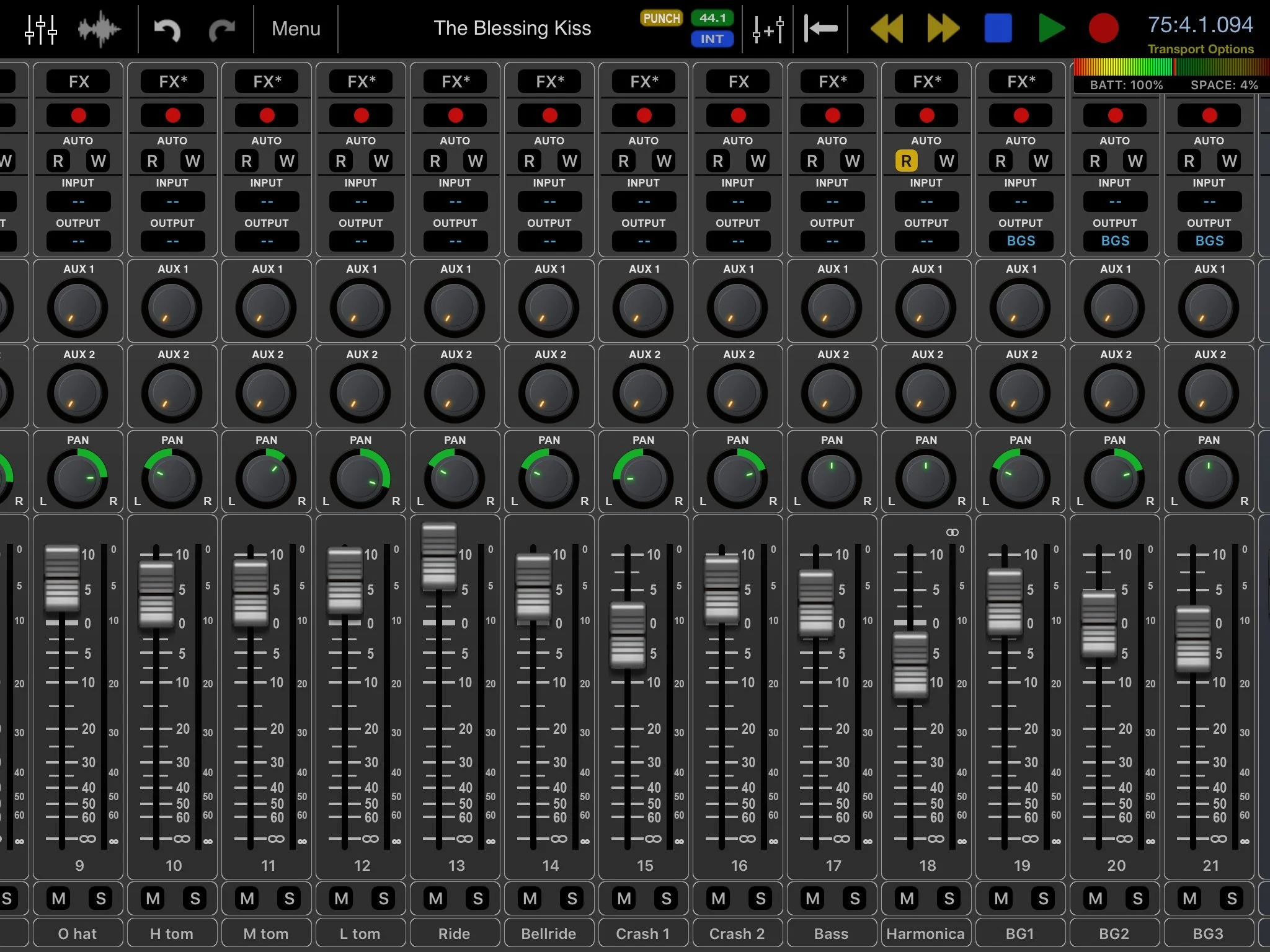Open the BGS output selector on BG1
The image size is (1270, 952).
click(x=1021, y=241)
